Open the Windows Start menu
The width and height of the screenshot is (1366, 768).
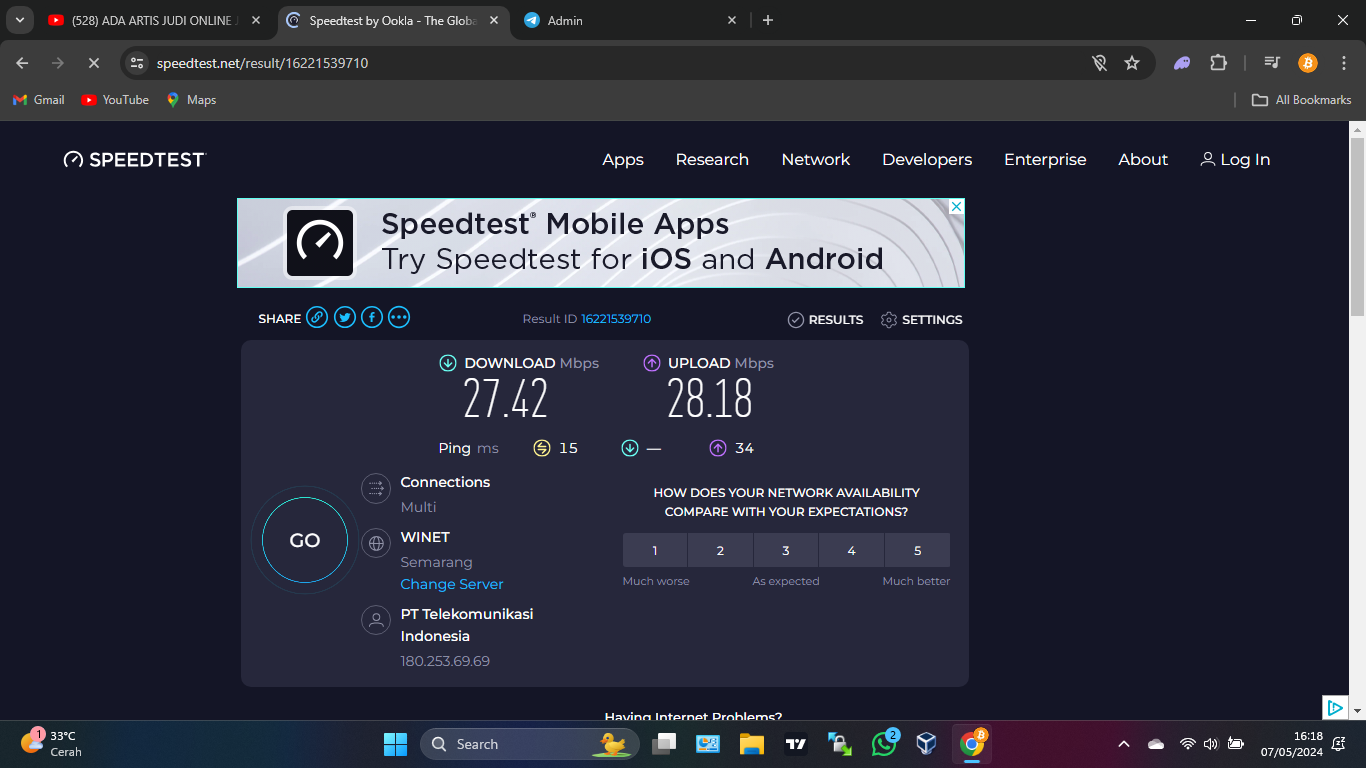pyautogui.click(x=395, y=744)
